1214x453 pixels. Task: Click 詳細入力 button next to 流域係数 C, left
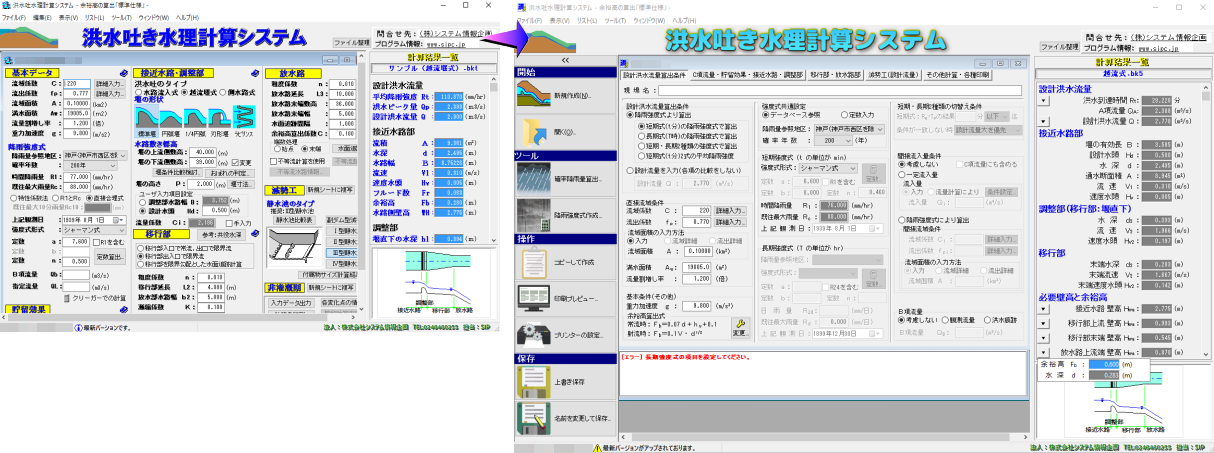point(109,84)
